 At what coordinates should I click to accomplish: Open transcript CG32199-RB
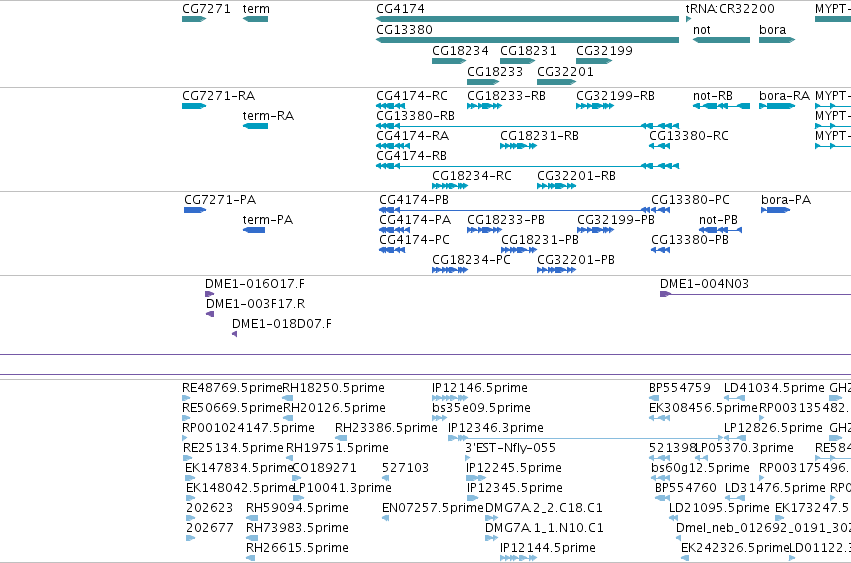[x=615, y=96]
